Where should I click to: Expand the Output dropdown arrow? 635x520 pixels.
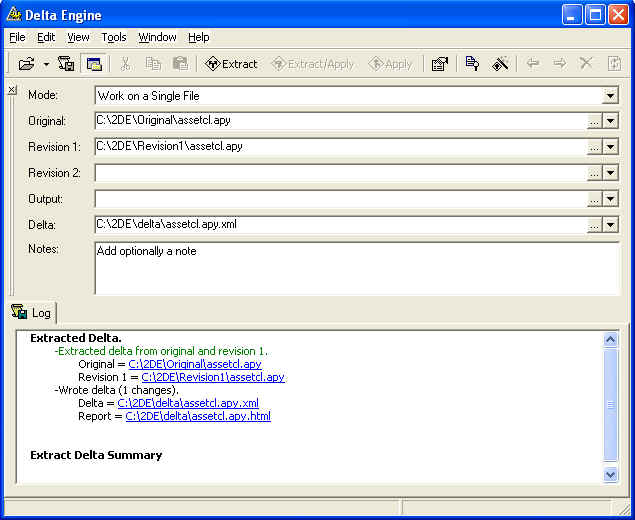(610, 199)
